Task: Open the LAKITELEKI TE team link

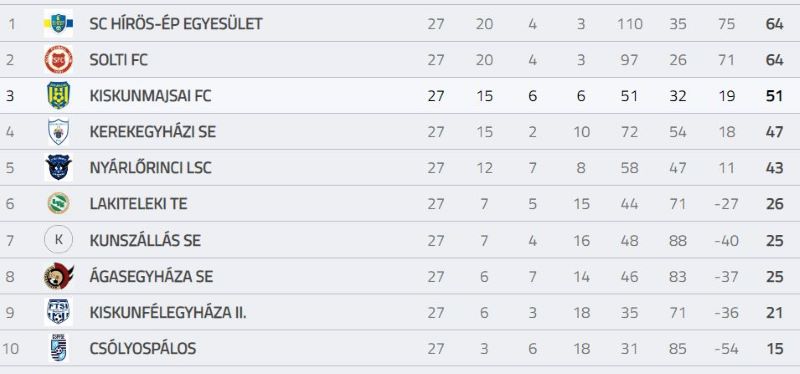Action: point(138,204)
